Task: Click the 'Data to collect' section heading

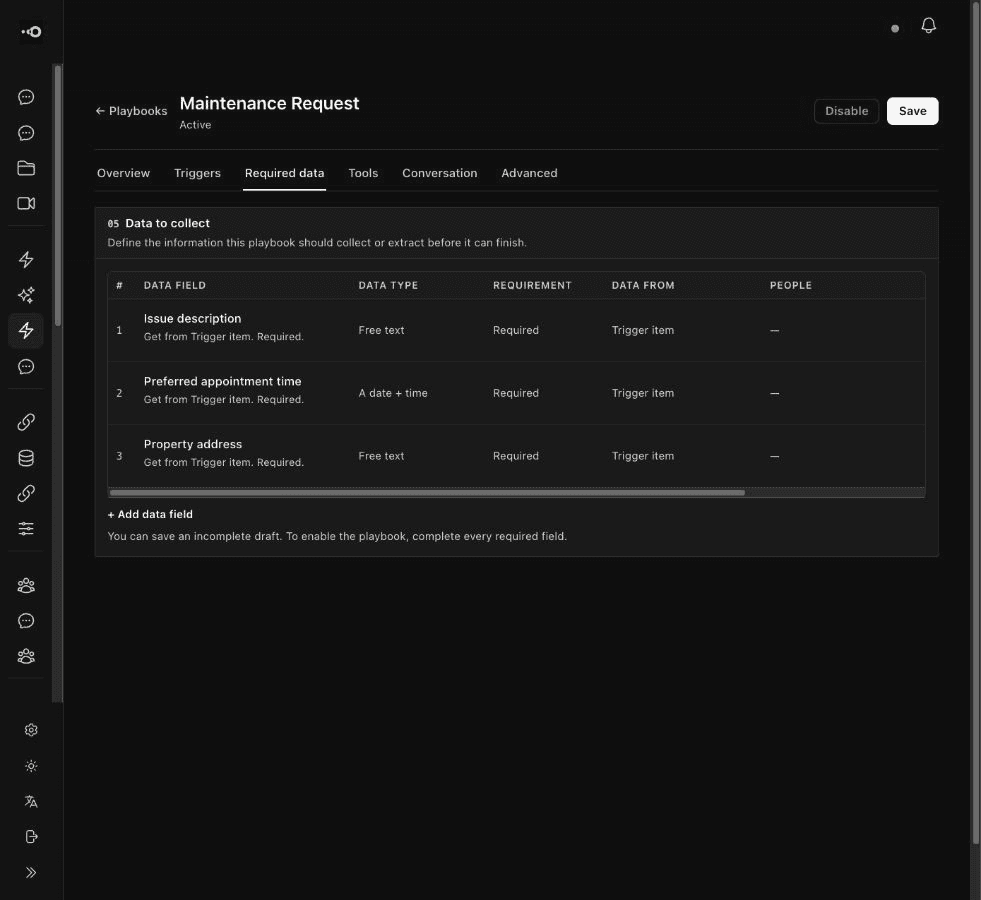Action: coord(167,223)
